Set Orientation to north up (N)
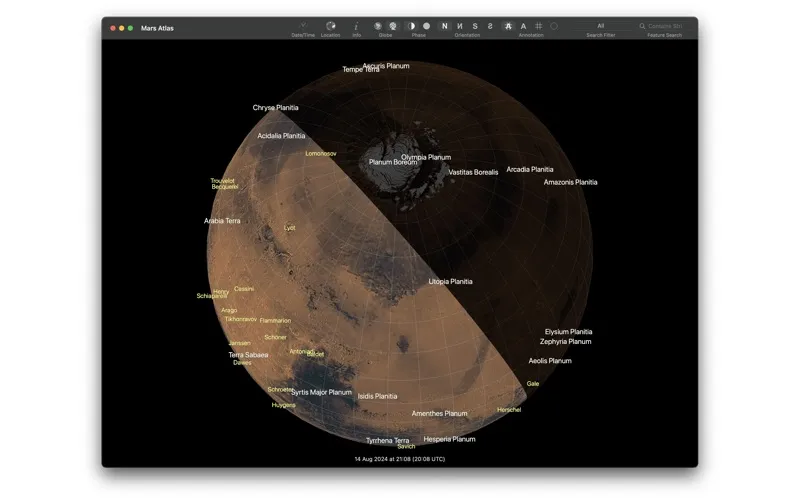This screenshot has height=500, width=800. pyautogui.click(x=444, y=26)
